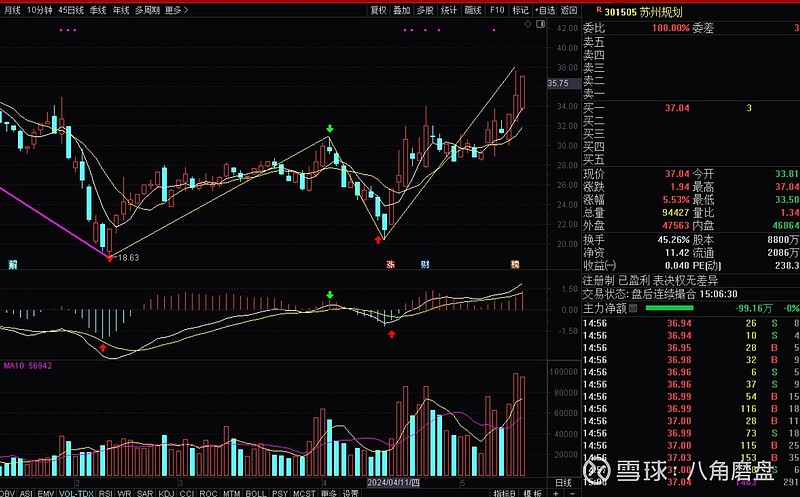Select the ASI indicator tab
The width and height of the screenshot is (800, 497).
(26, 493)
